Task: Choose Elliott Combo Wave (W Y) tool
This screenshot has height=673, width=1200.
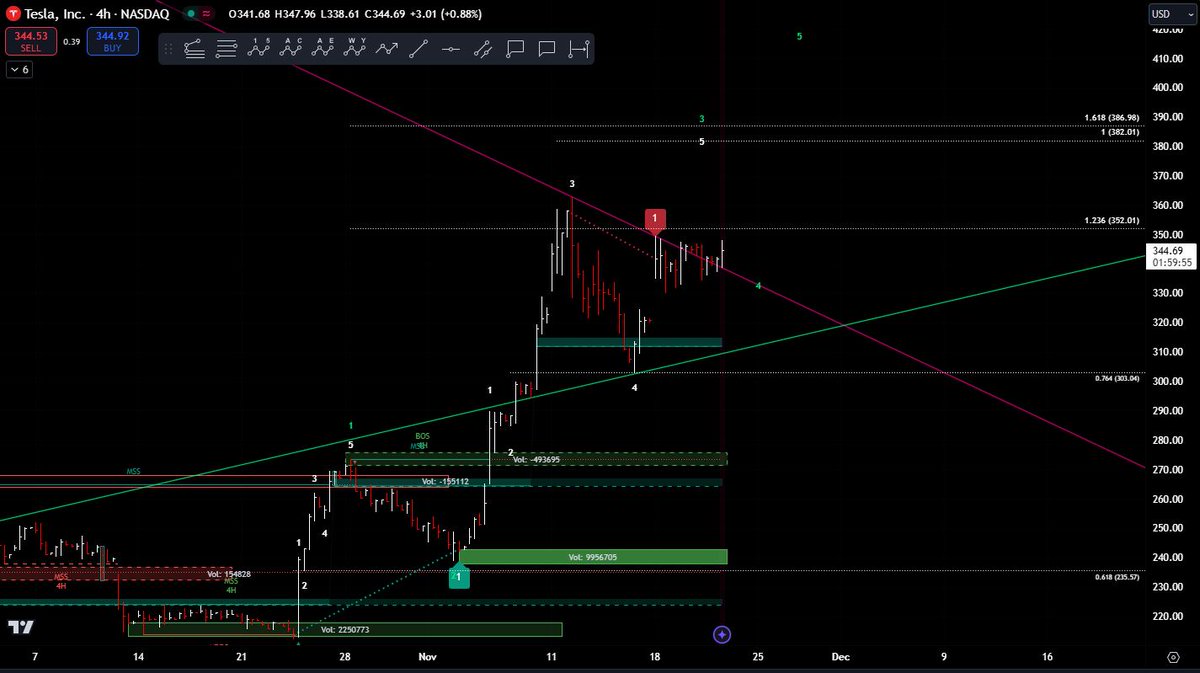Action: click(x=356, y=48)
